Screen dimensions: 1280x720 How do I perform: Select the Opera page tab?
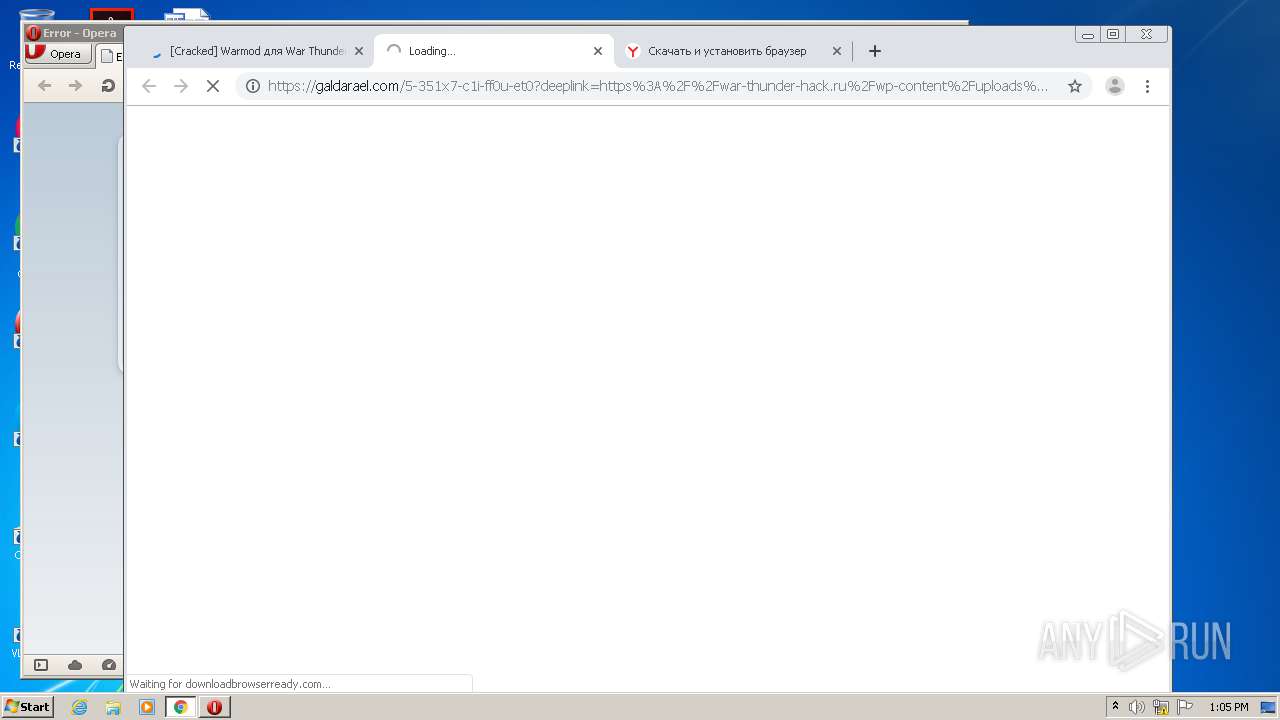click(x=110, y=56)
